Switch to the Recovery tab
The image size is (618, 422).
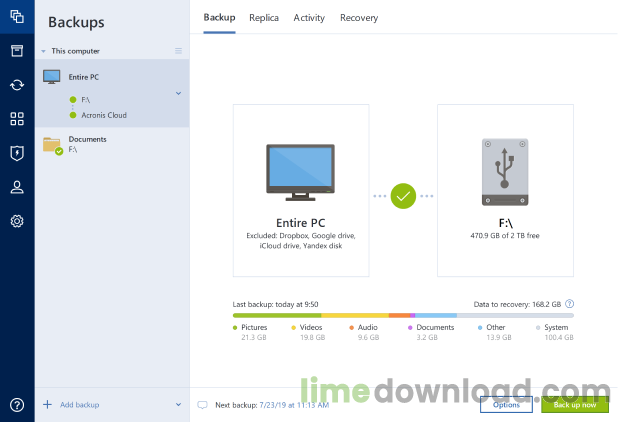(x=359, y=18)
